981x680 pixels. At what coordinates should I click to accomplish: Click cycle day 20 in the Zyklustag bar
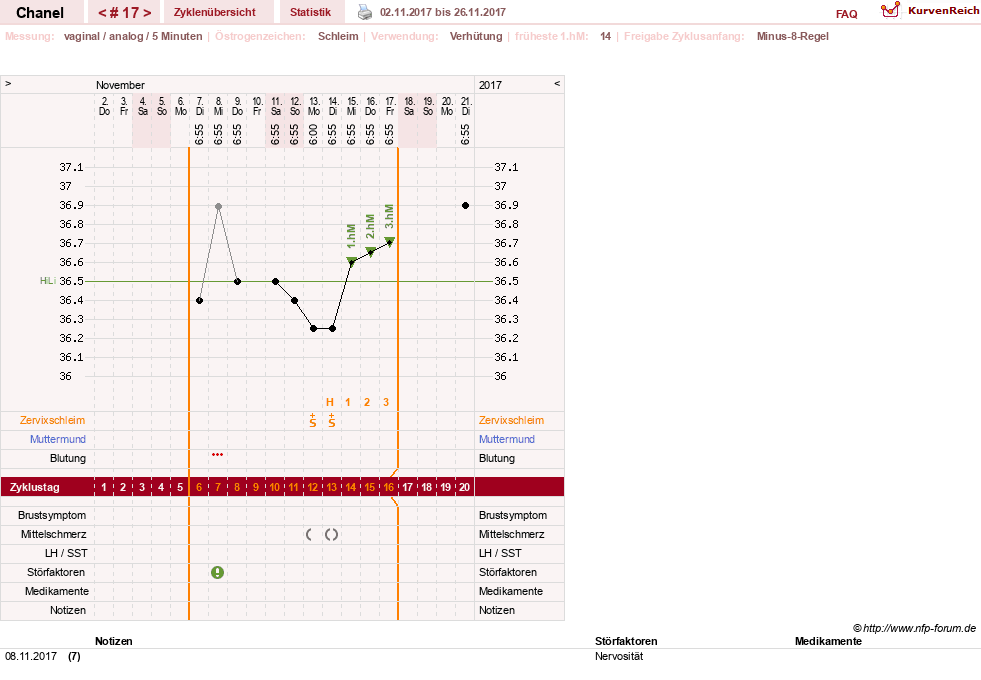(464, 487)
